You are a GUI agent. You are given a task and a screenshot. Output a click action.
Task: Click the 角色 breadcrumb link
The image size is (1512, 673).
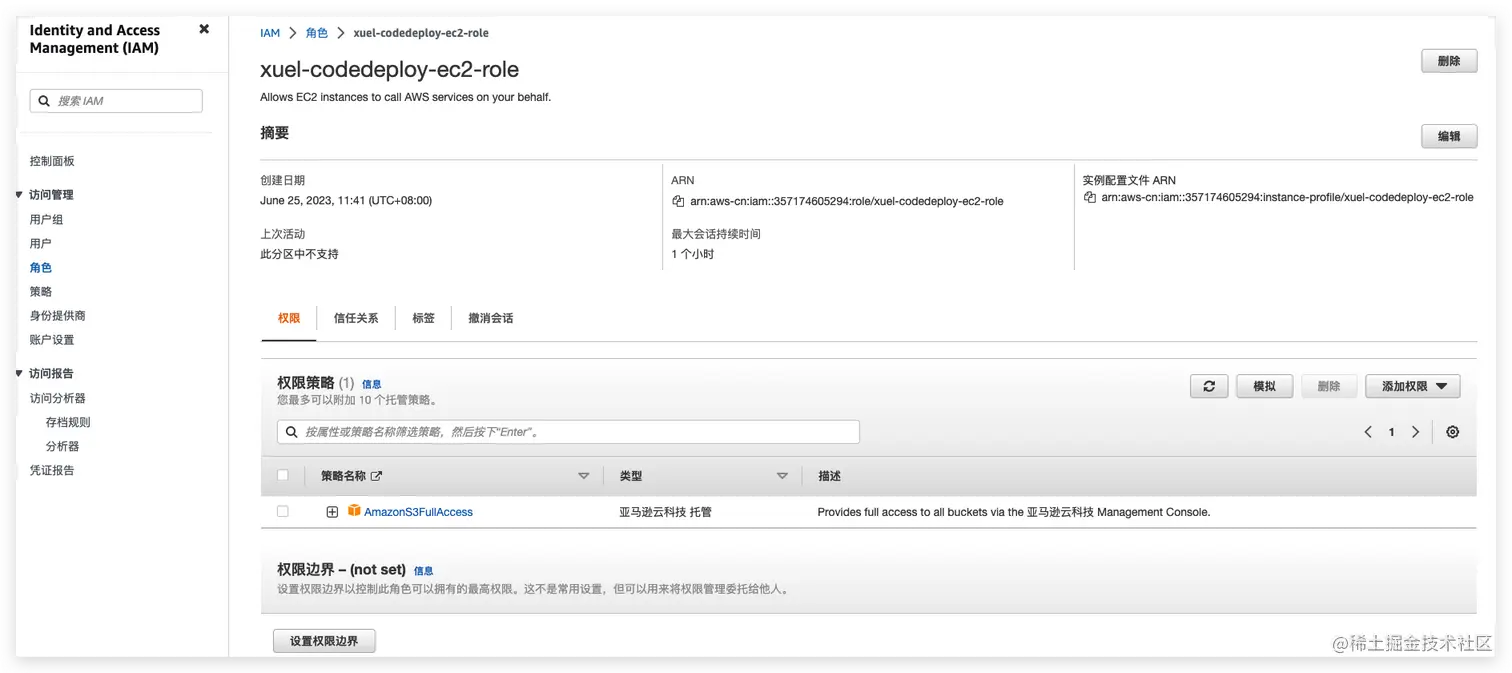[x=317, y=33]
